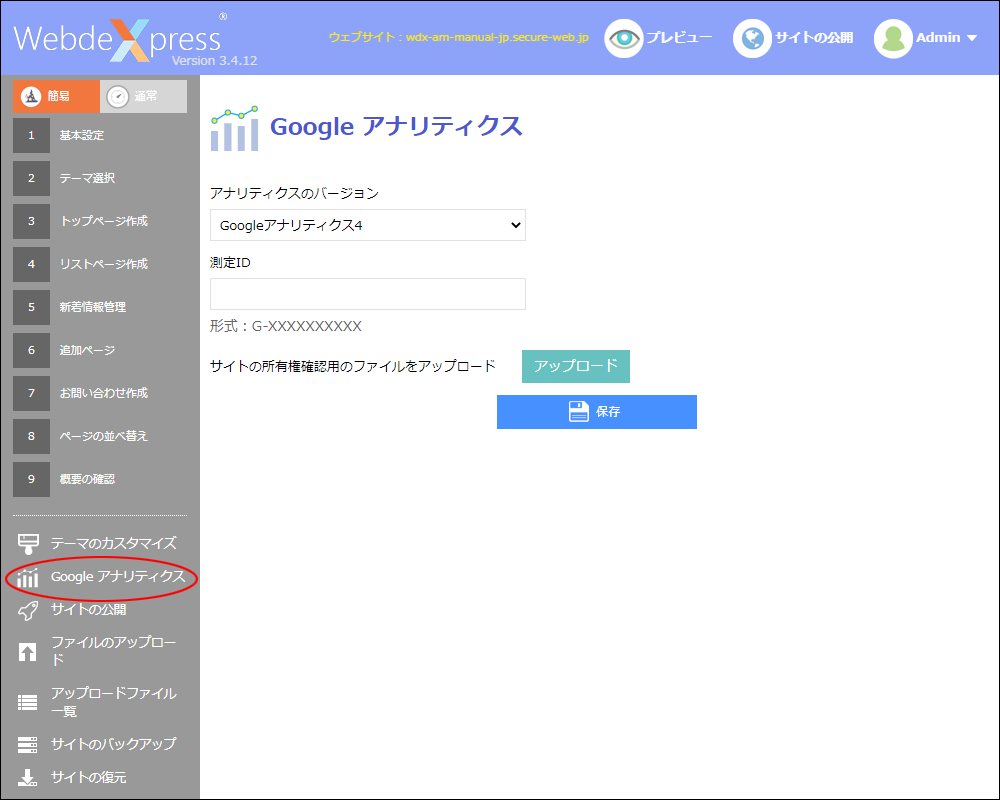
Task: Click サイトの公開 label in header
Action: coord(814,38)
